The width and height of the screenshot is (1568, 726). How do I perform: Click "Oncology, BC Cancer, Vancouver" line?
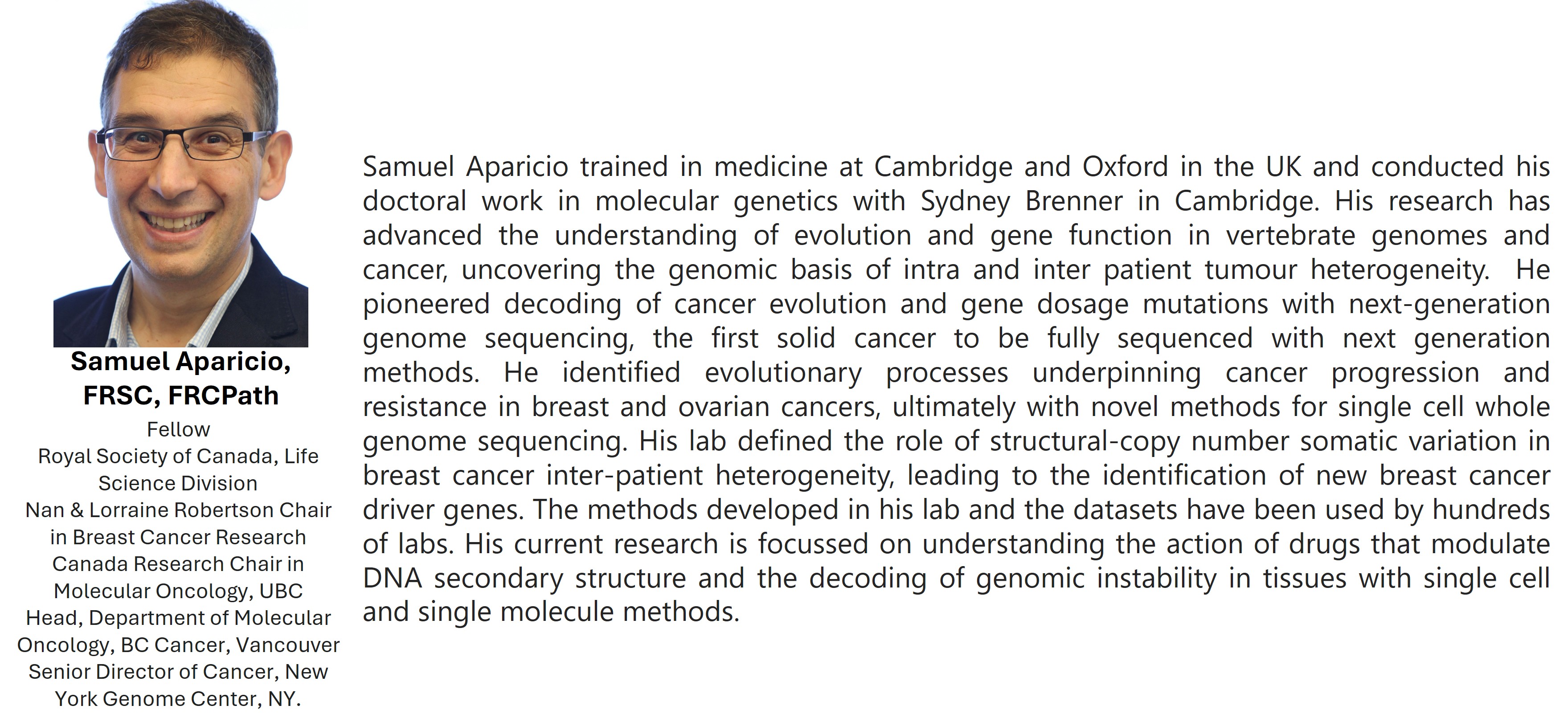(178, 644)
